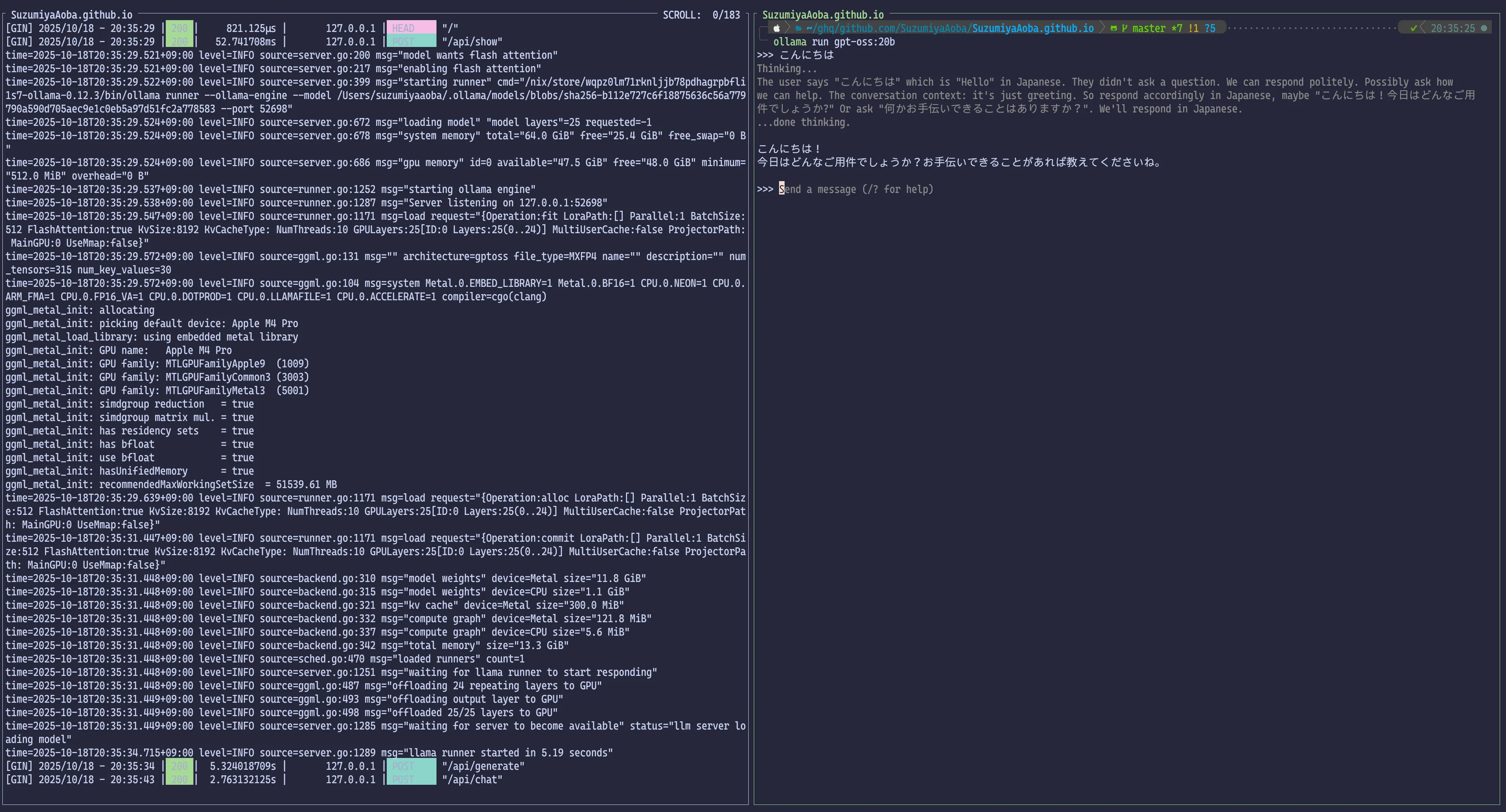Click the green 200 badge on the /api/show line
The height and width of the screenshot is (812, 1506).
180,41
